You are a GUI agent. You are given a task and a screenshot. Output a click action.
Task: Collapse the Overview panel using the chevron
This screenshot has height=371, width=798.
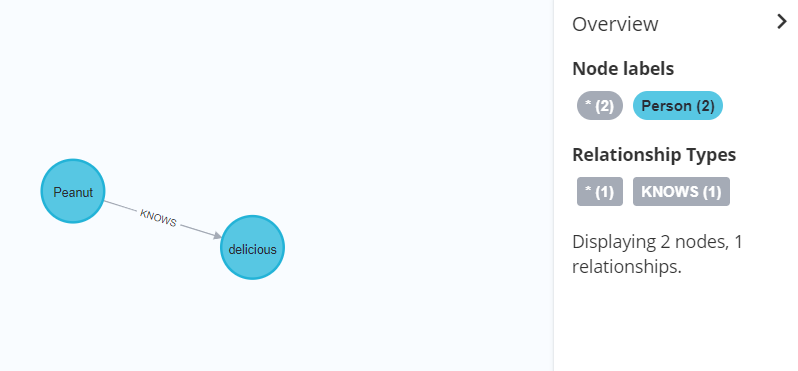[x=782, y=21]
